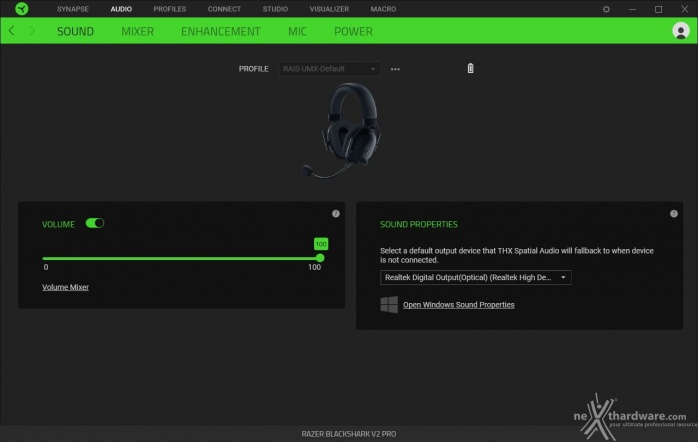Go back with the left arrow
The image size is (698, 442).
point(12,31)
